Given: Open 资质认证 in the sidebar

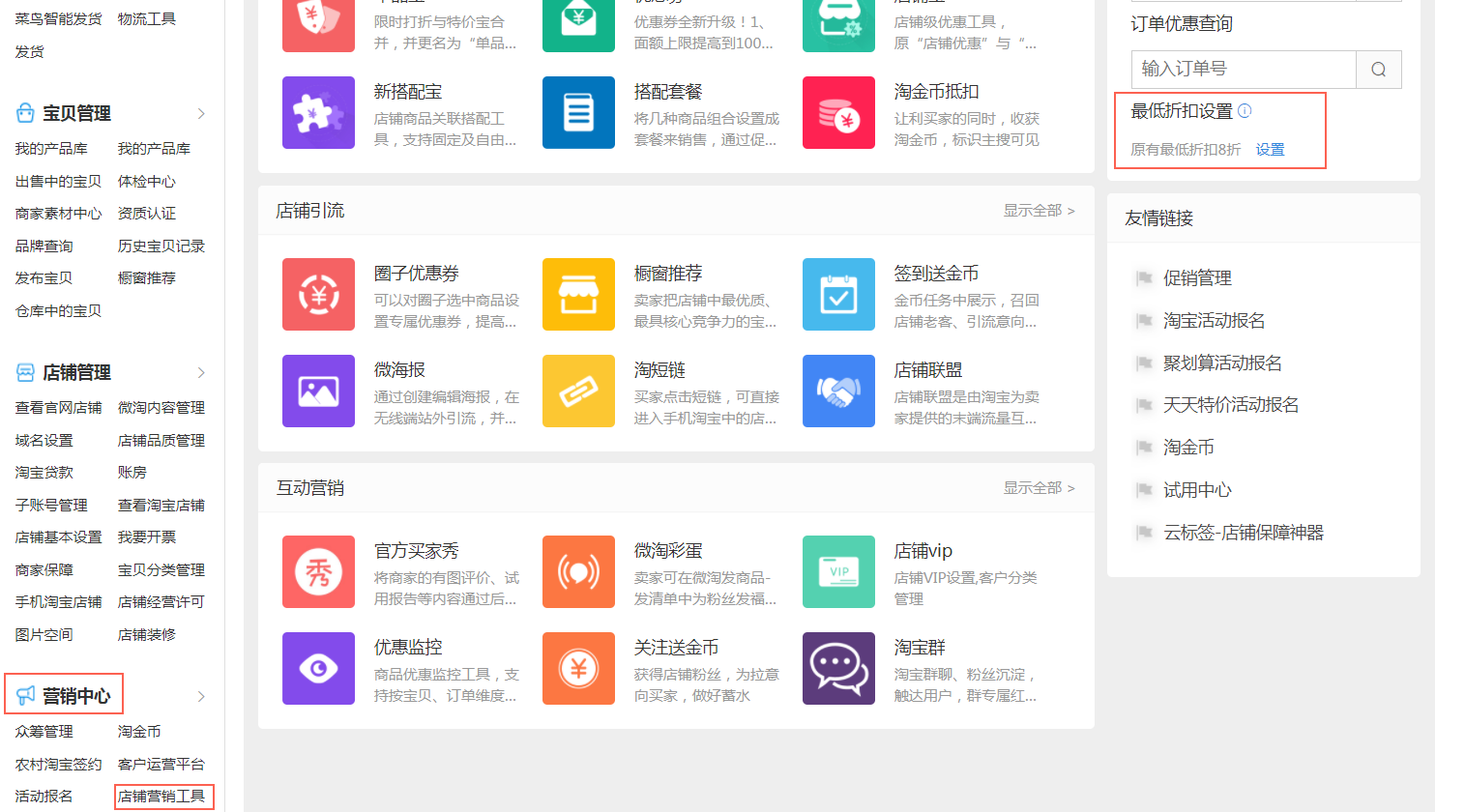Looking at the screenshot, I should click(x=147, y=214).
